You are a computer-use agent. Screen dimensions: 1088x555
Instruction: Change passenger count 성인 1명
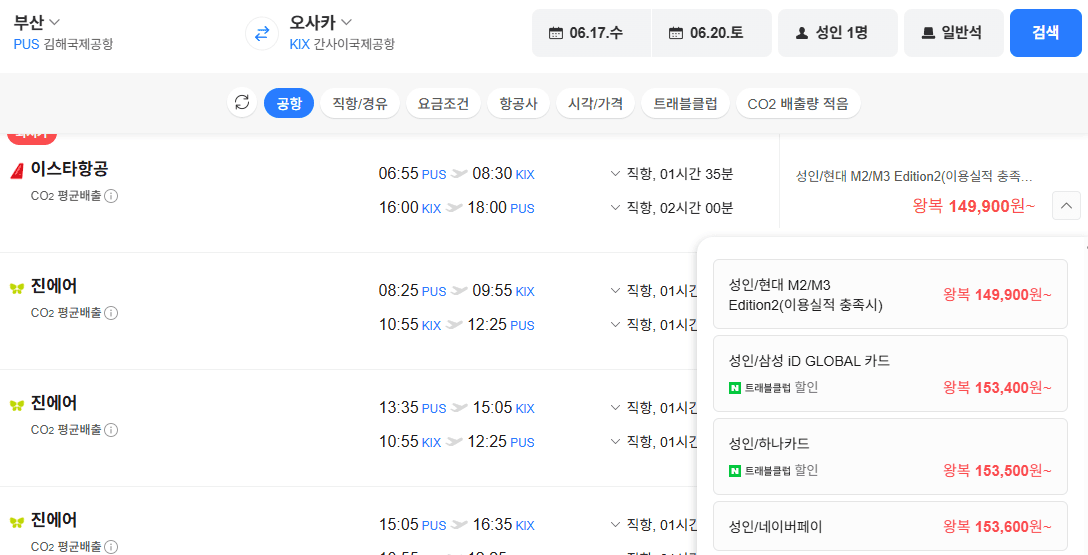[838, 33]
